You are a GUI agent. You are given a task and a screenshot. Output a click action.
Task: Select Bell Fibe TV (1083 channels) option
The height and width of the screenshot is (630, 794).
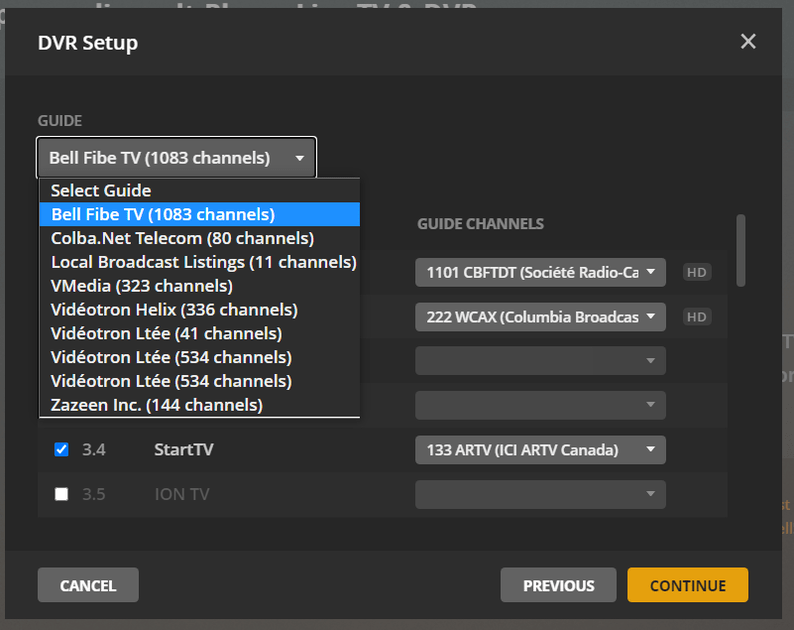[200, 214]
